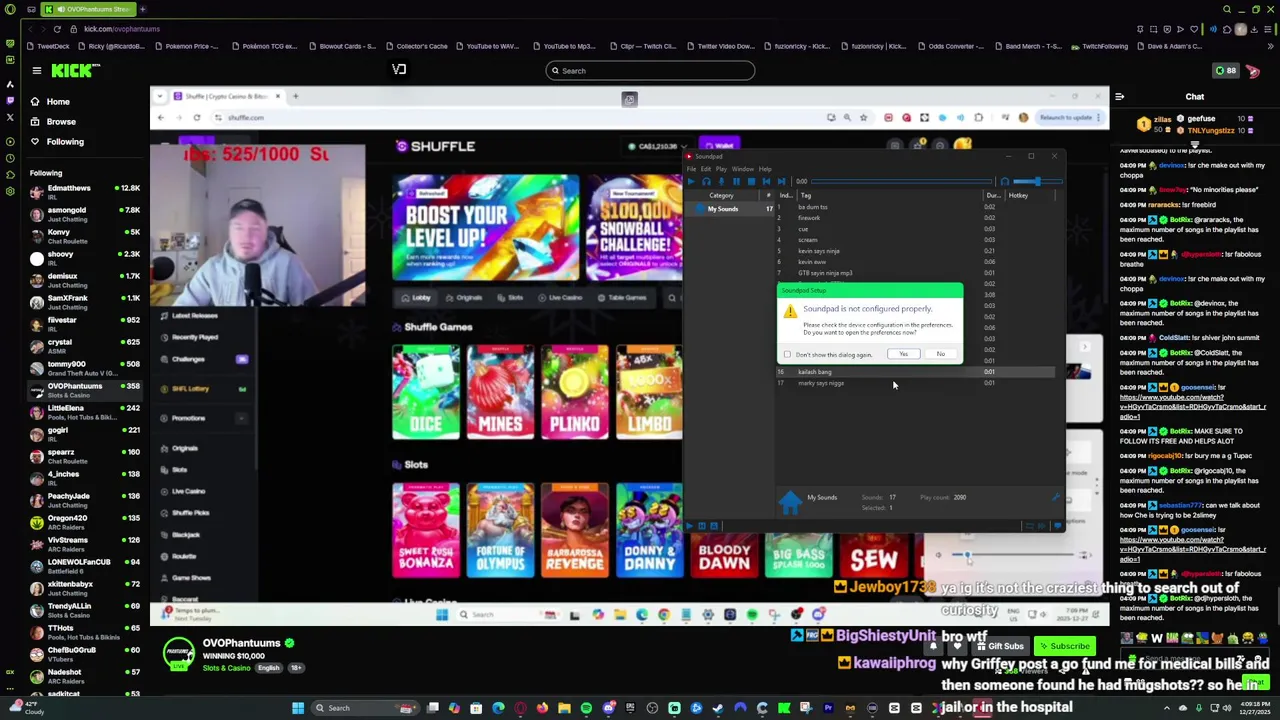Click the speaker volume icon in Soundpad
1280x720 pixels.
(1005, 181)
